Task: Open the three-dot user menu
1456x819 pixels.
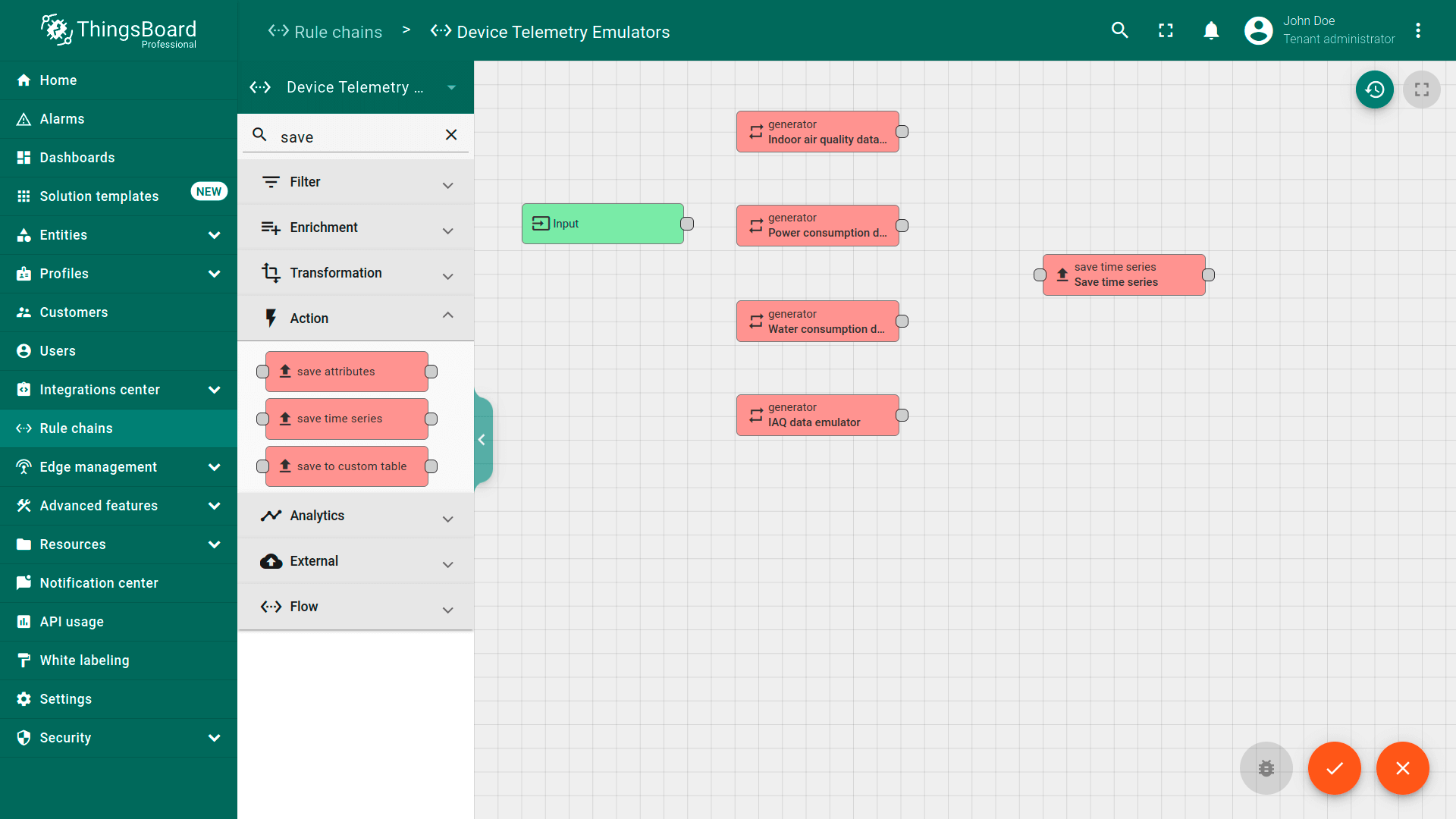Action: [x=1417, y=30]
